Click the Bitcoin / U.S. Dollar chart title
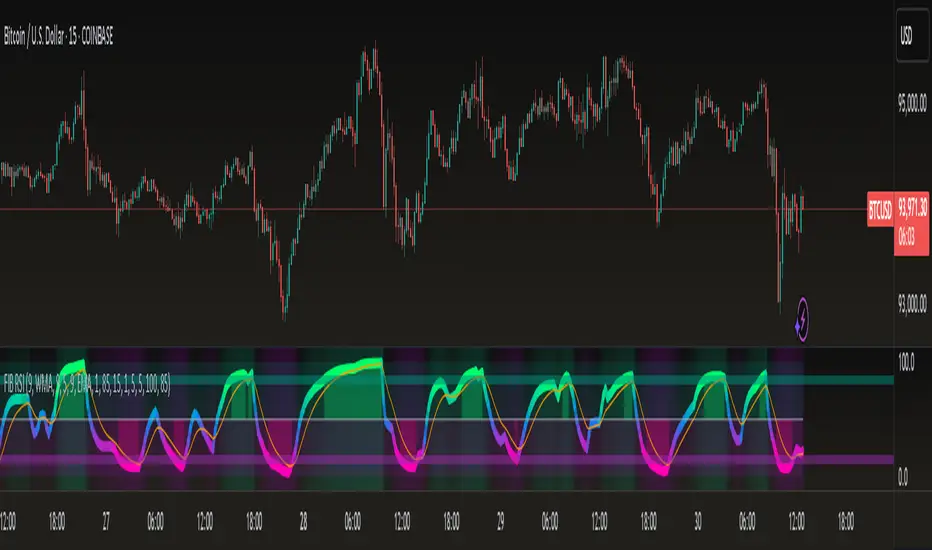Image resolution: width=932 pixels, height=550 pixels. [58, 36]
